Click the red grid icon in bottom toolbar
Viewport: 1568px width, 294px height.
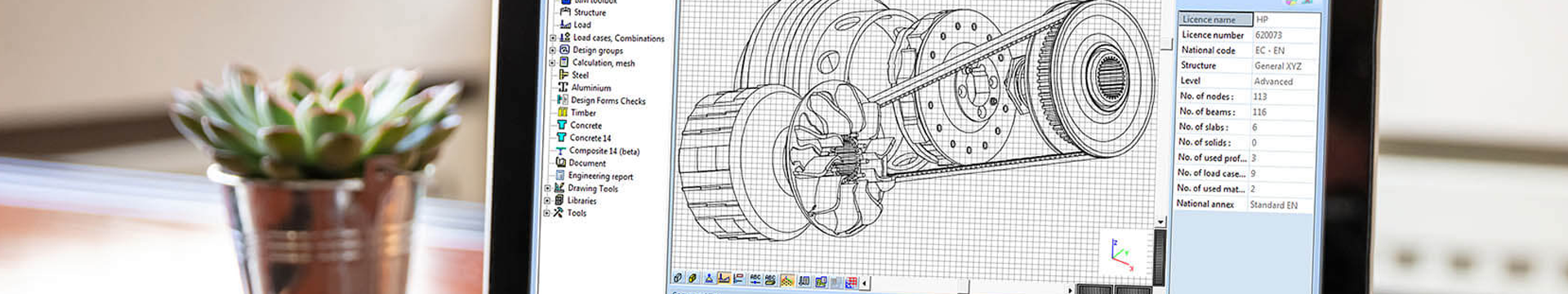(x=851, y=283)
